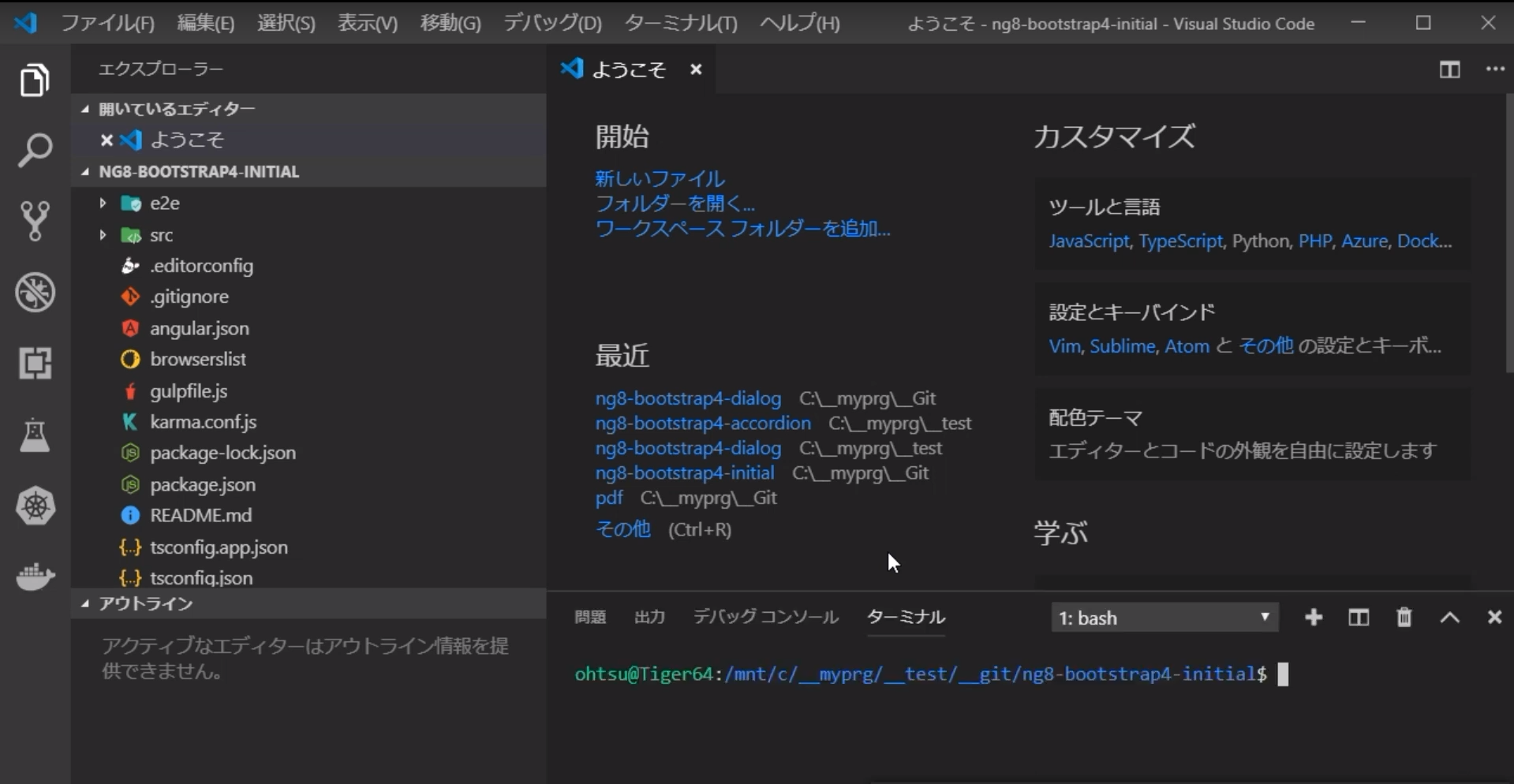This screenshot has width=1514, height=784.
Task: Open gulpfile.js file
Action: pos(189,390)
